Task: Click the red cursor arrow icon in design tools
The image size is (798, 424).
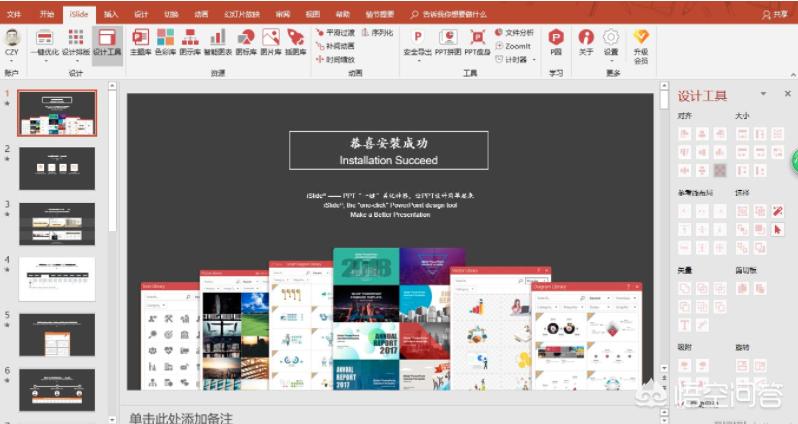Action: (777, 229)
